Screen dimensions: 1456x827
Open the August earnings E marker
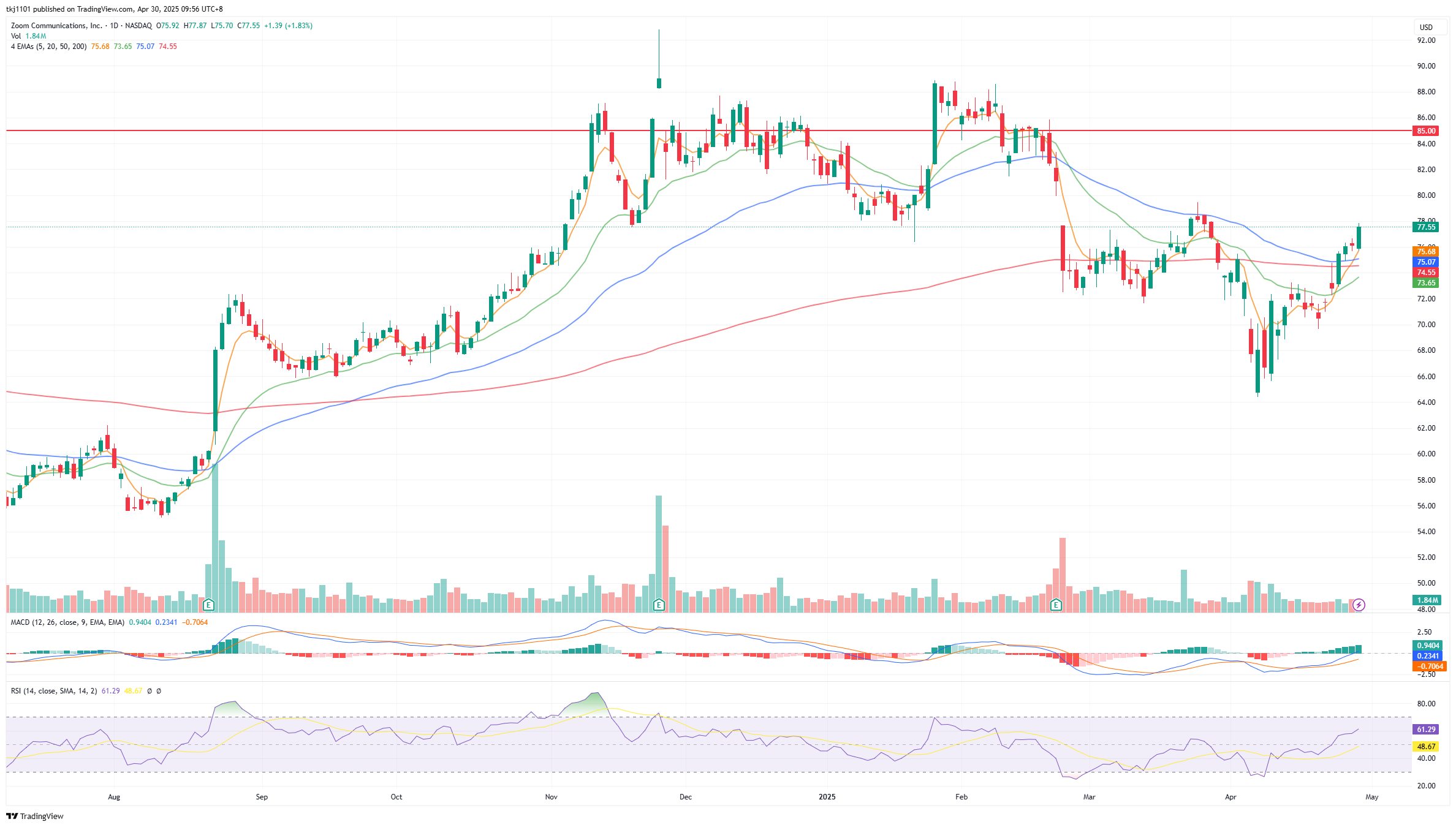tap(208, 605)
